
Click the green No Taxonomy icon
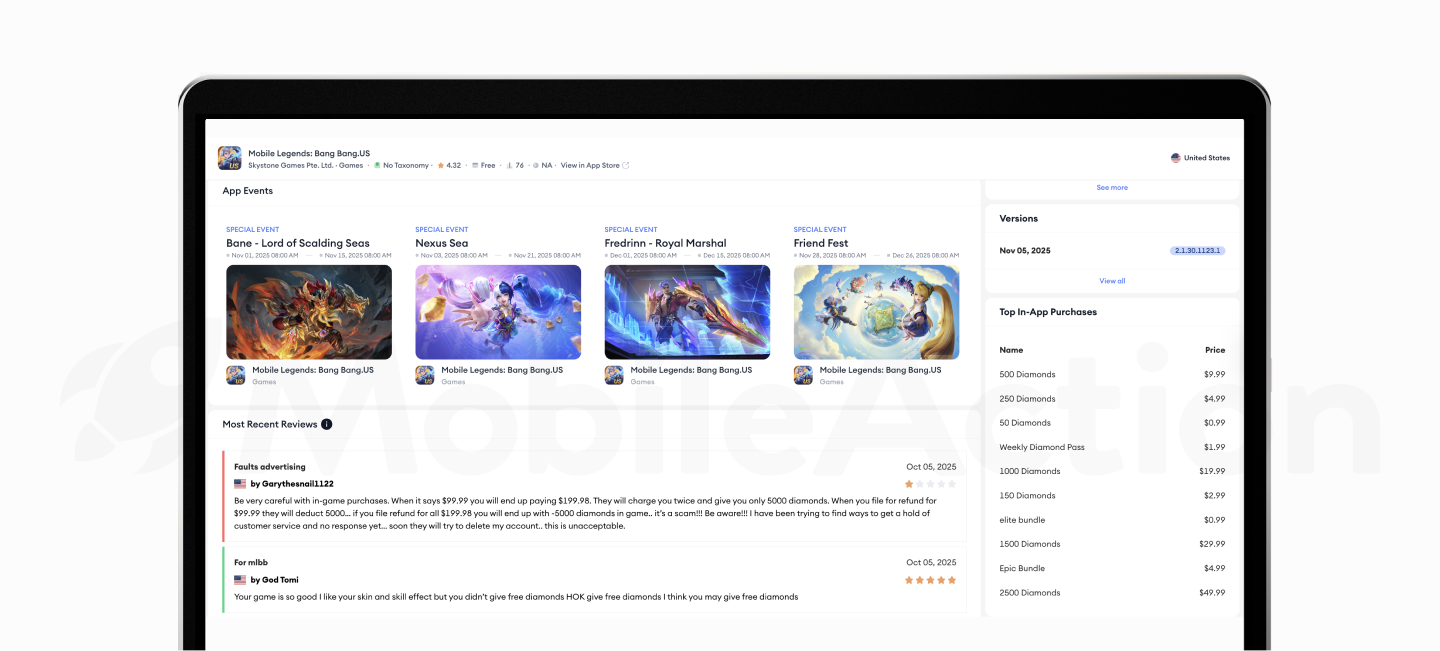[377, 166]
